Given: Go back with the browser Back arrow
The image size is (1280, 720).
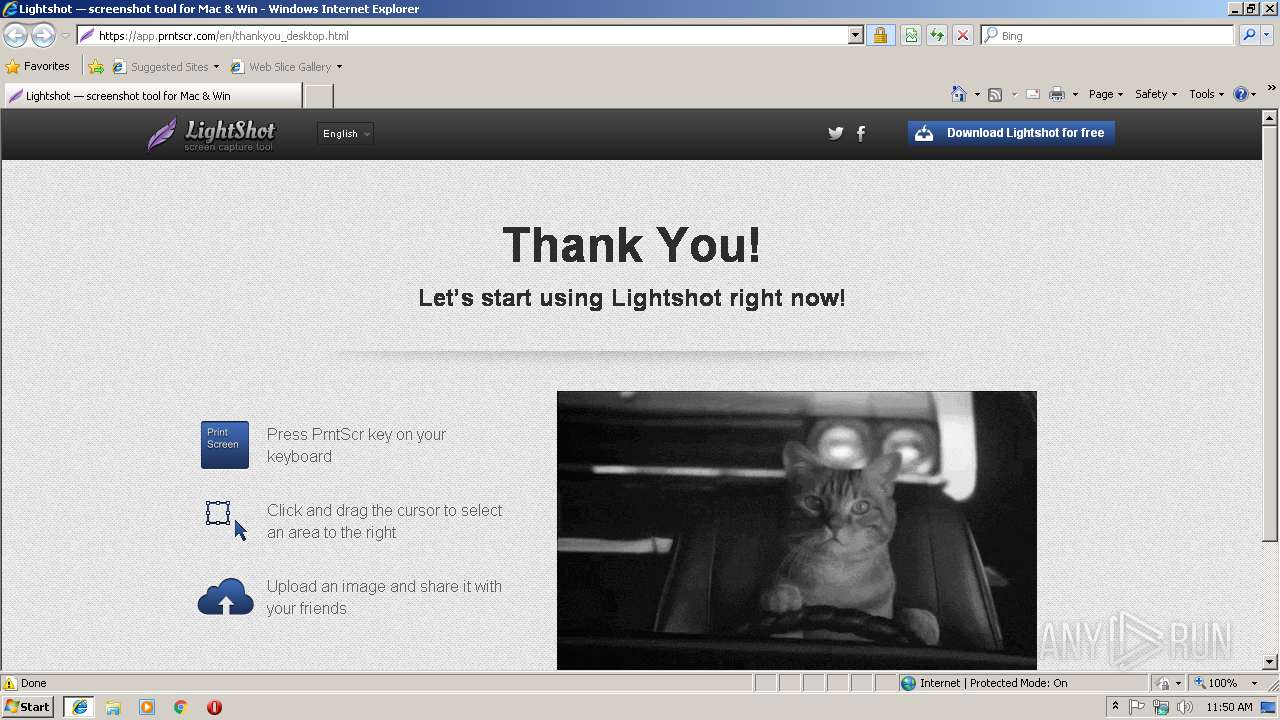Looking at the screenshot, I should pyautogui.click(x=15, y=35).
